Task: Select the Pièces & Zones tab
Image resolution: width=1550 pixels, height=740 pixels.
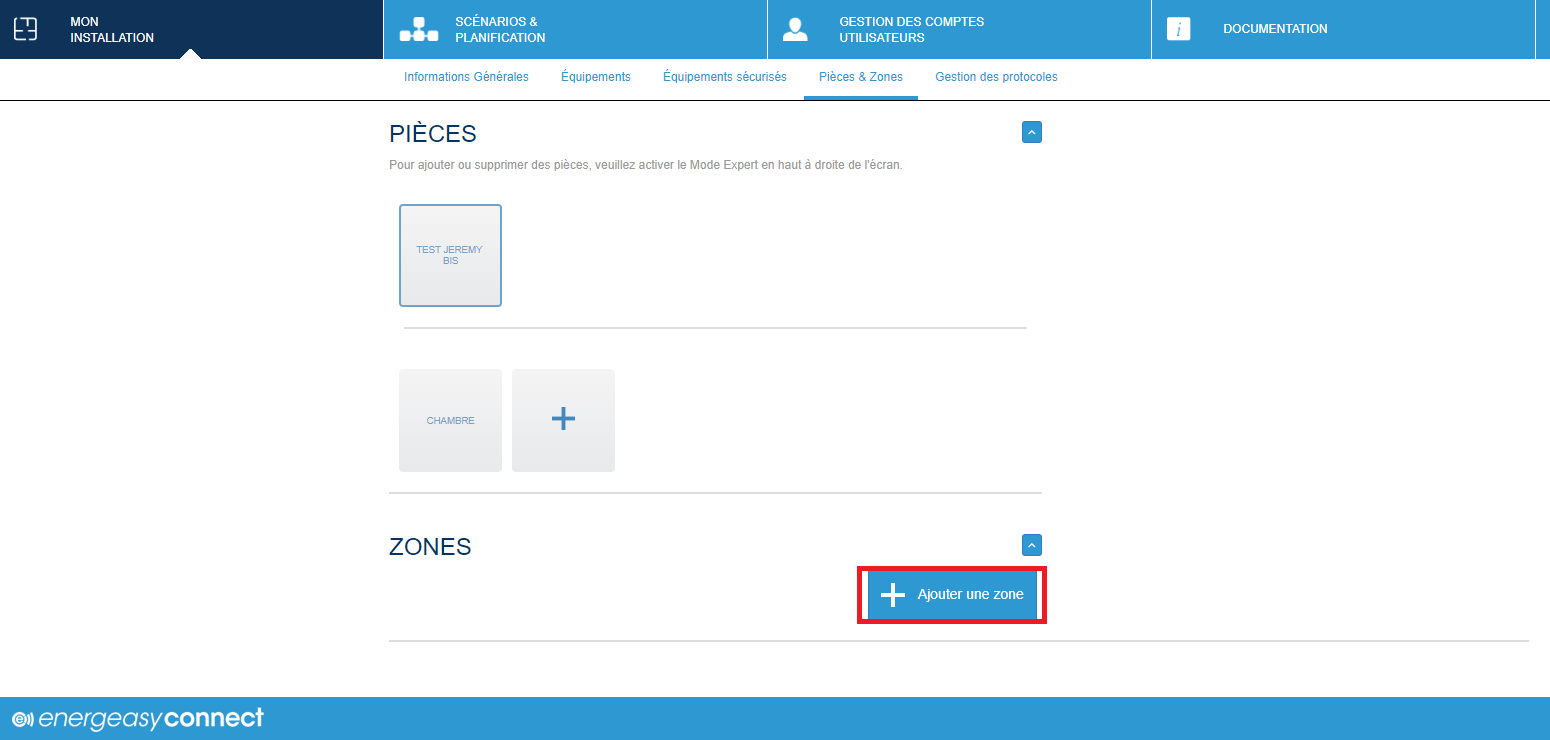Action: click(x=861, y=77)
